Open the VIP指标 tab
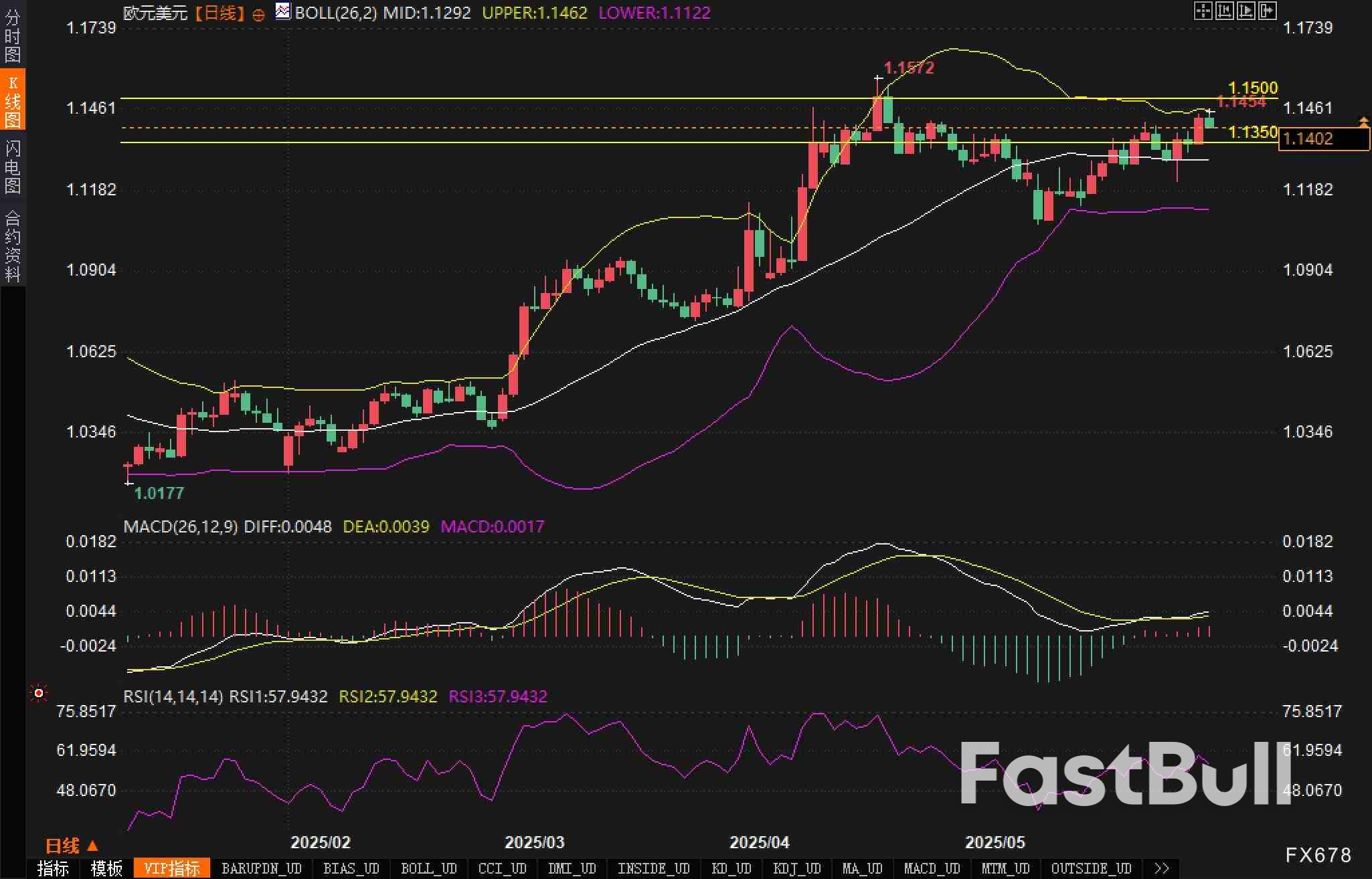This screenshot has width=1372, height=879. (171, 868)
